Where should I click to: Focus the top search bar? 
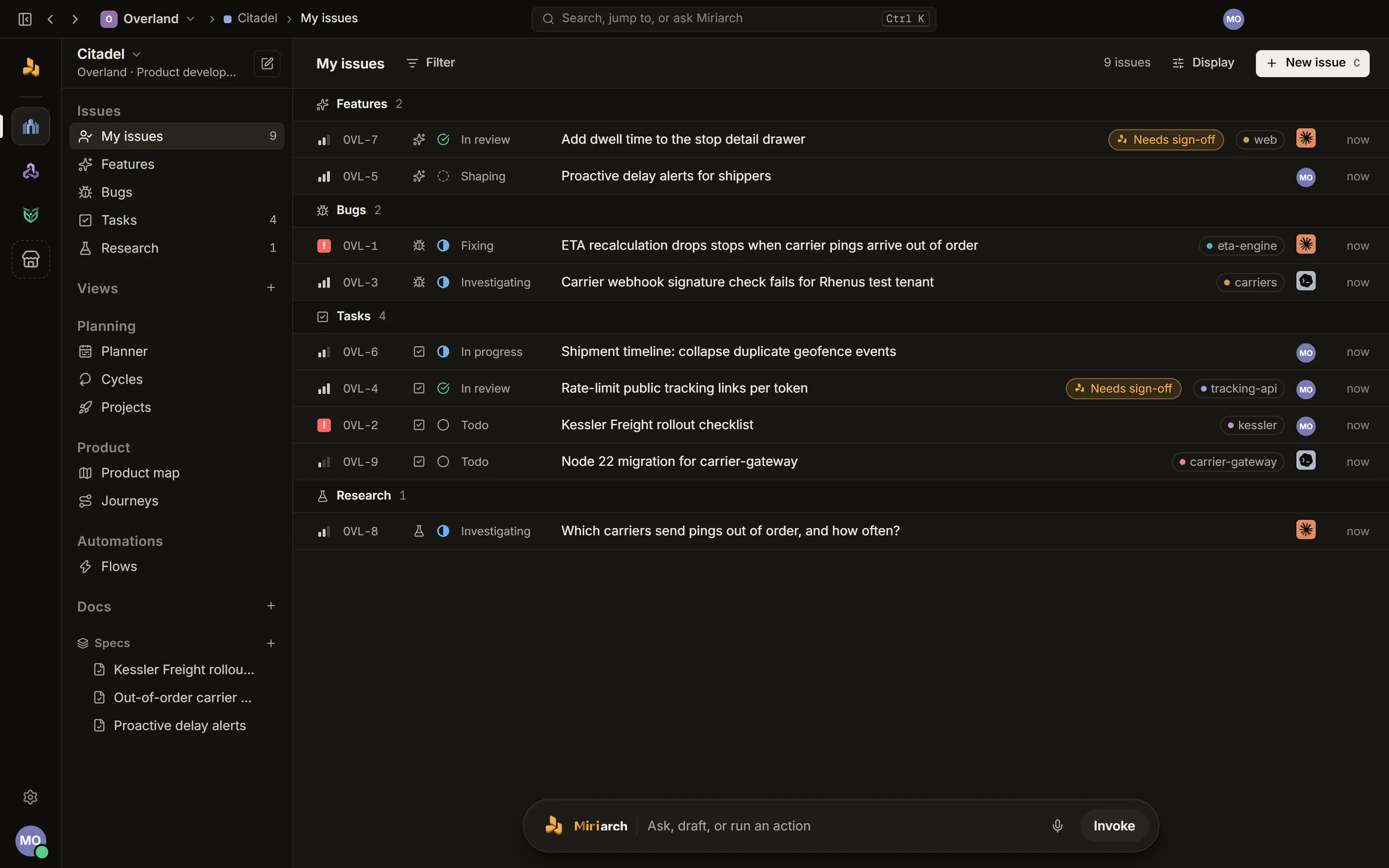point(734,19)
